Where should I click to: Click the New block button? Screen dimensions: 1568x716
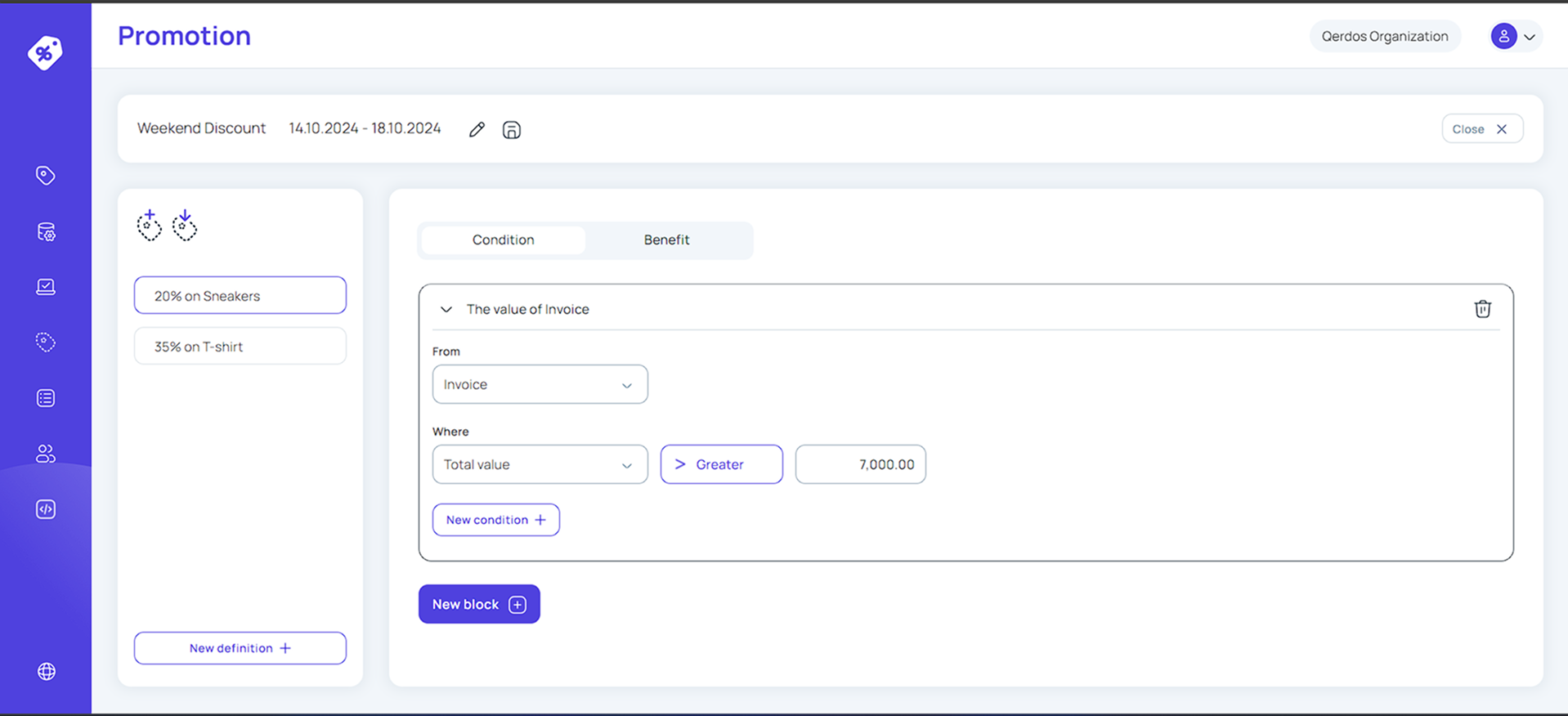pyautogui.click(x=479, y=604)
